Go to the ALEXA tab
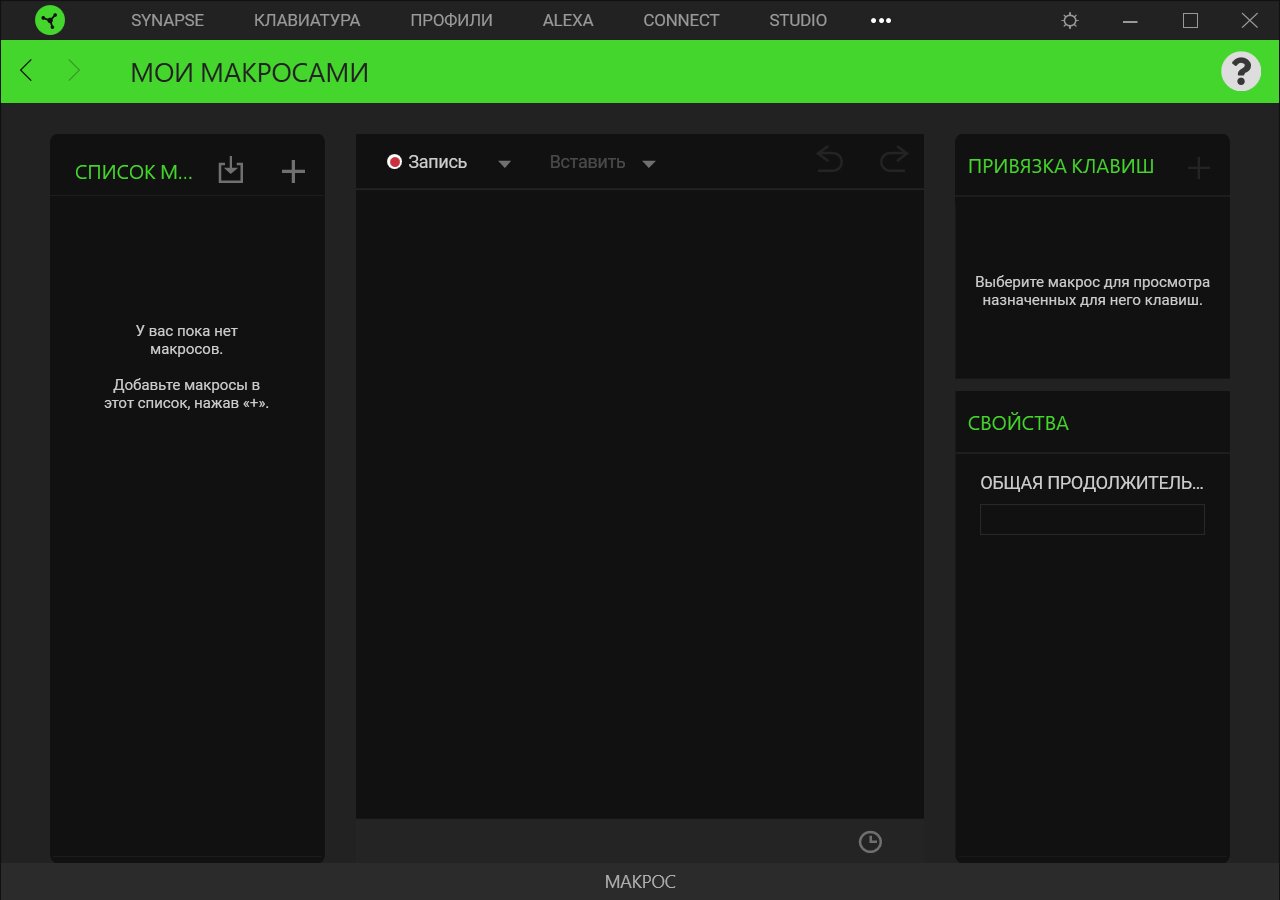The width and height of the screenshot is (1280, 900). tap(568, 20)
